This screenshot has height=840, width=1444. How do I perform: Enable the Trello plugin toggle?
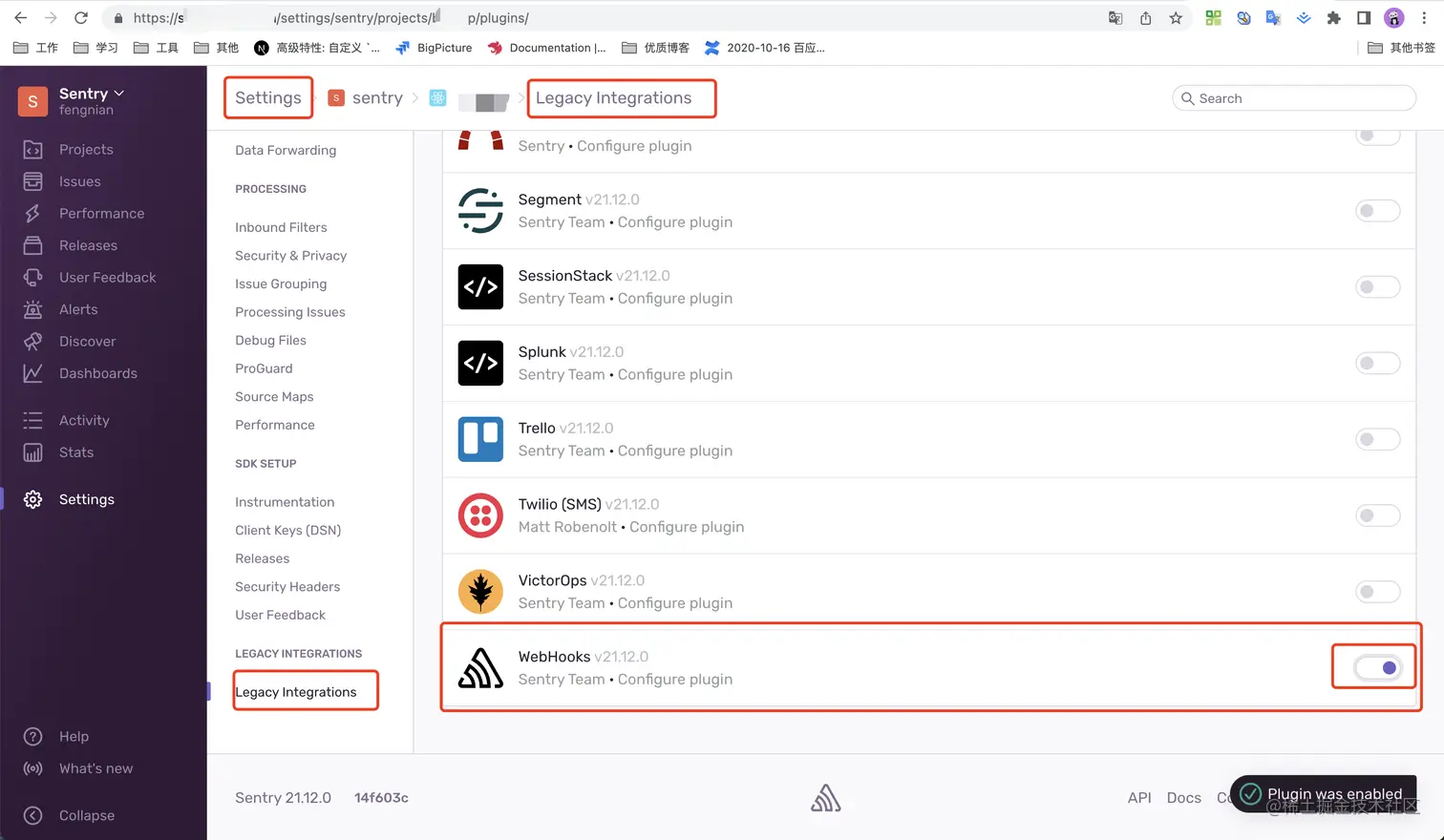(1377, 439)
